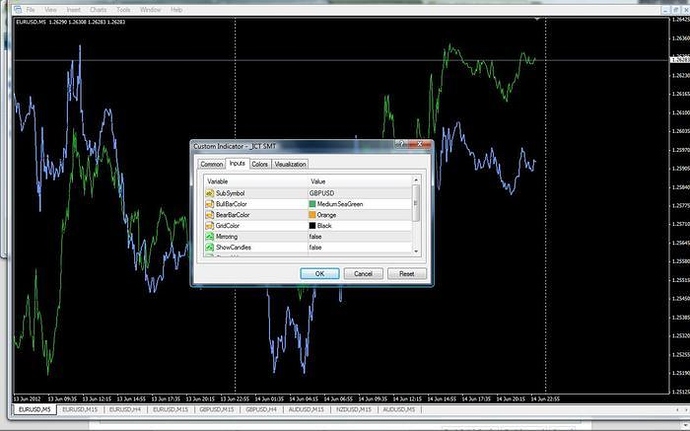Switch to the AUDUSD,M5 chart tab
The height and width of the screenshot is (431, 690).
pos(399,409)
